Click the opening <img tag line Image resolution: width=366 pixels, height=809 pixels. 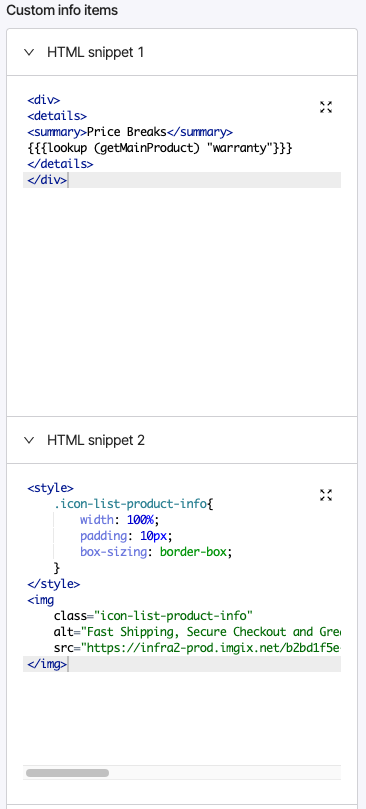point(41,600)
